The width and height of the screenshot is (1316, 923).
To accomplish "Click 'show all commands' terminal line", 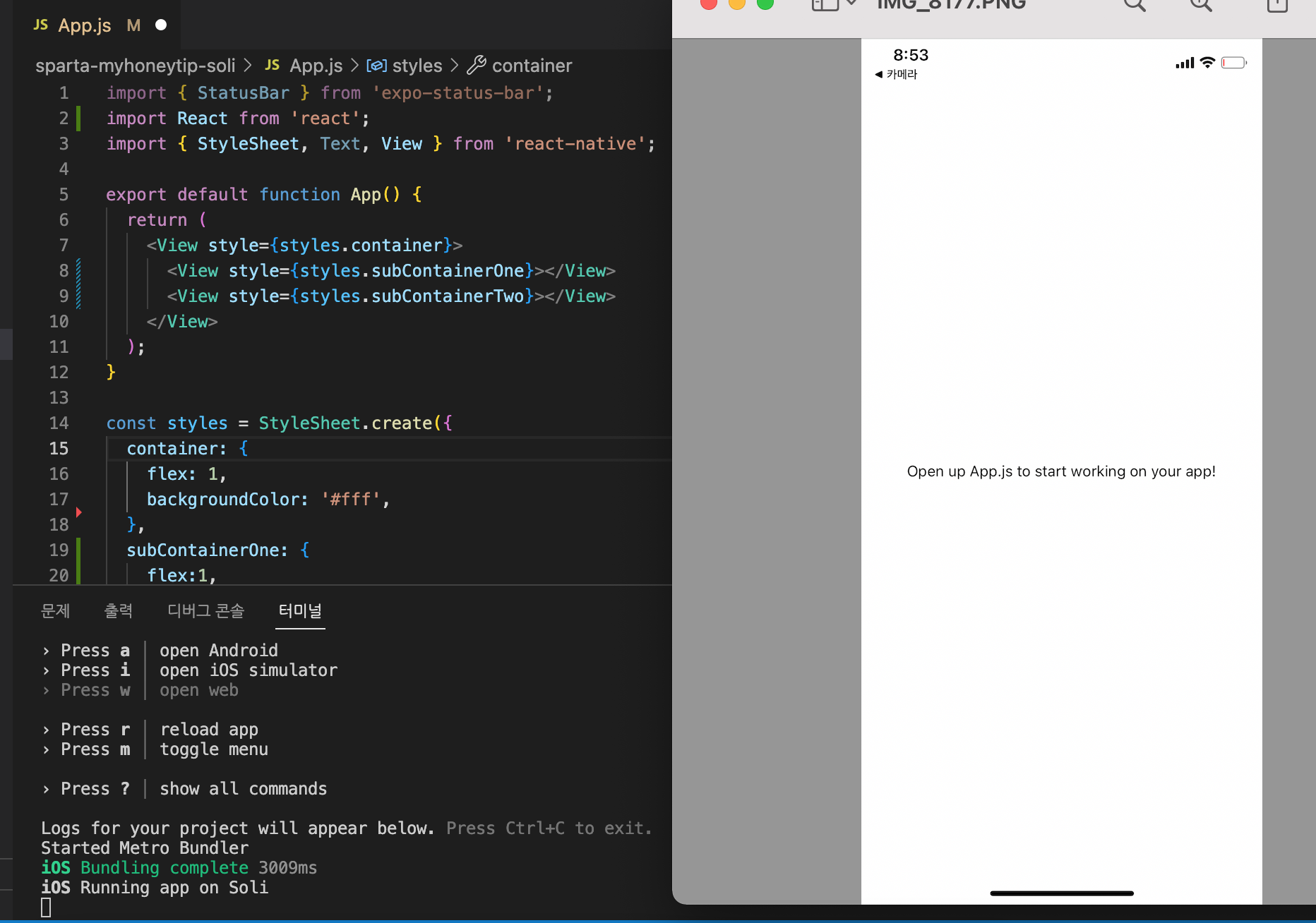I will click(x=244, y=789).
